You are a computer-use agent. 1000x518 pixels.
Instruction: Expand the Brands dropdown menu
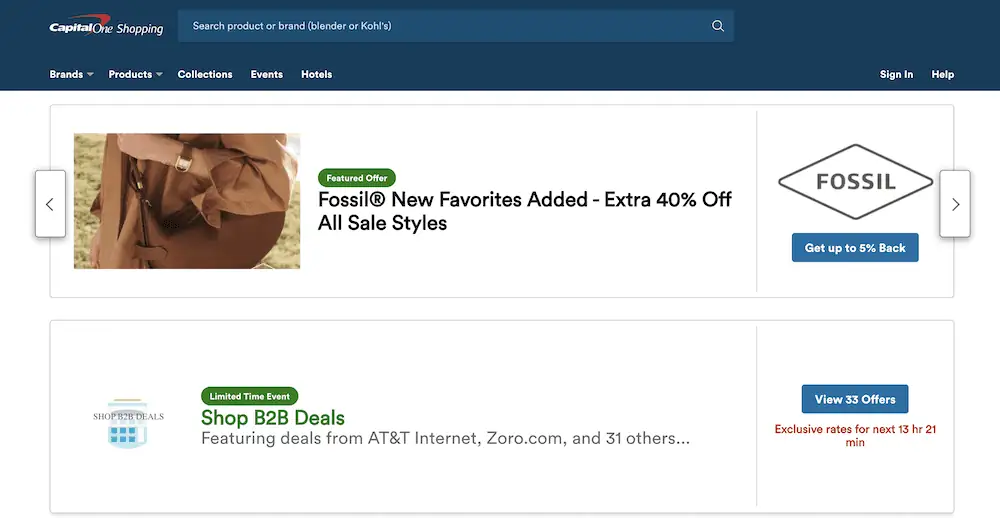point(71,74)
